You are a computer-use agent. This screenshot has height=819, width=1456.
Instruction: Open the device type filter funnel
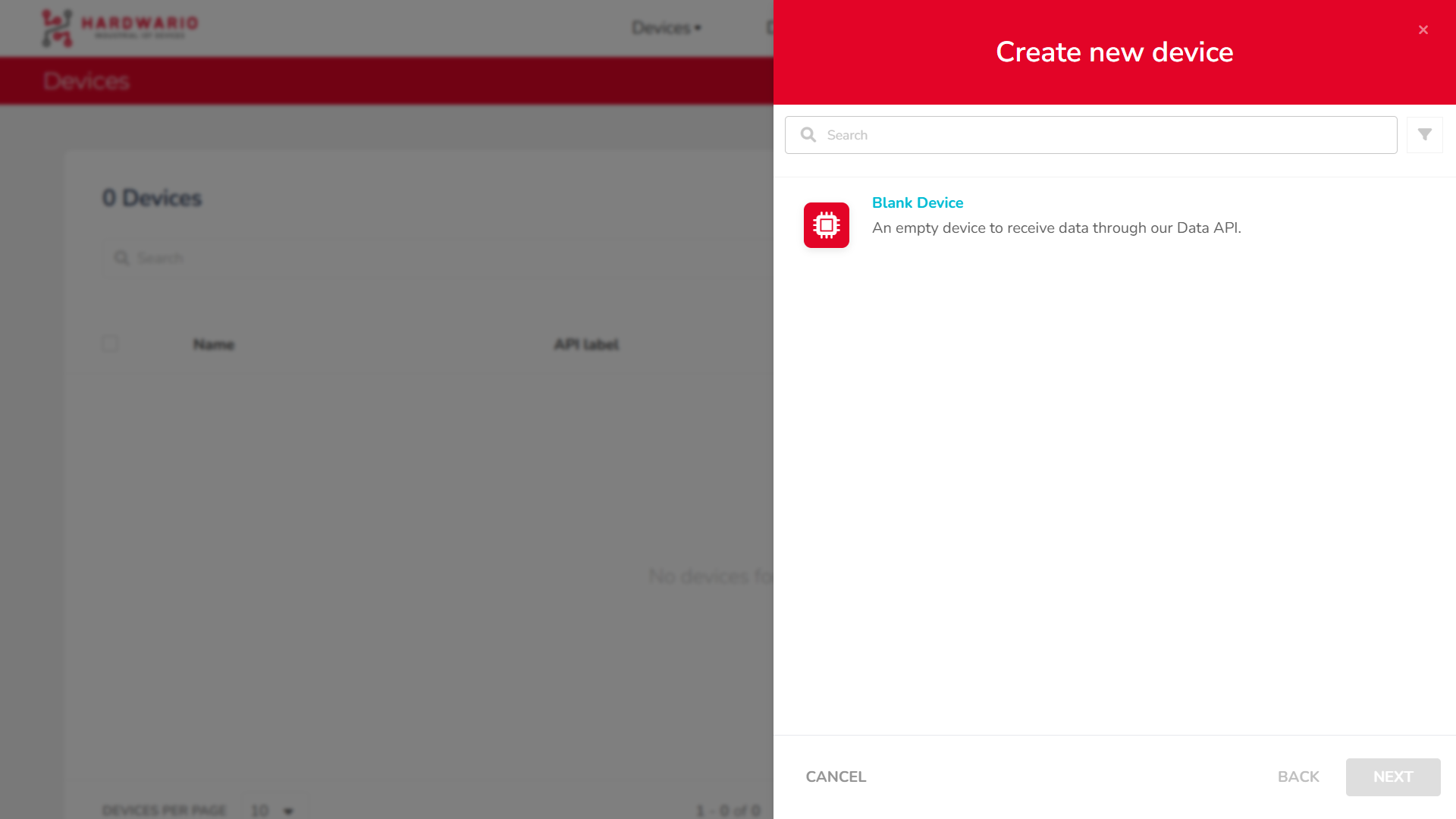click(x=1424, y=135)
